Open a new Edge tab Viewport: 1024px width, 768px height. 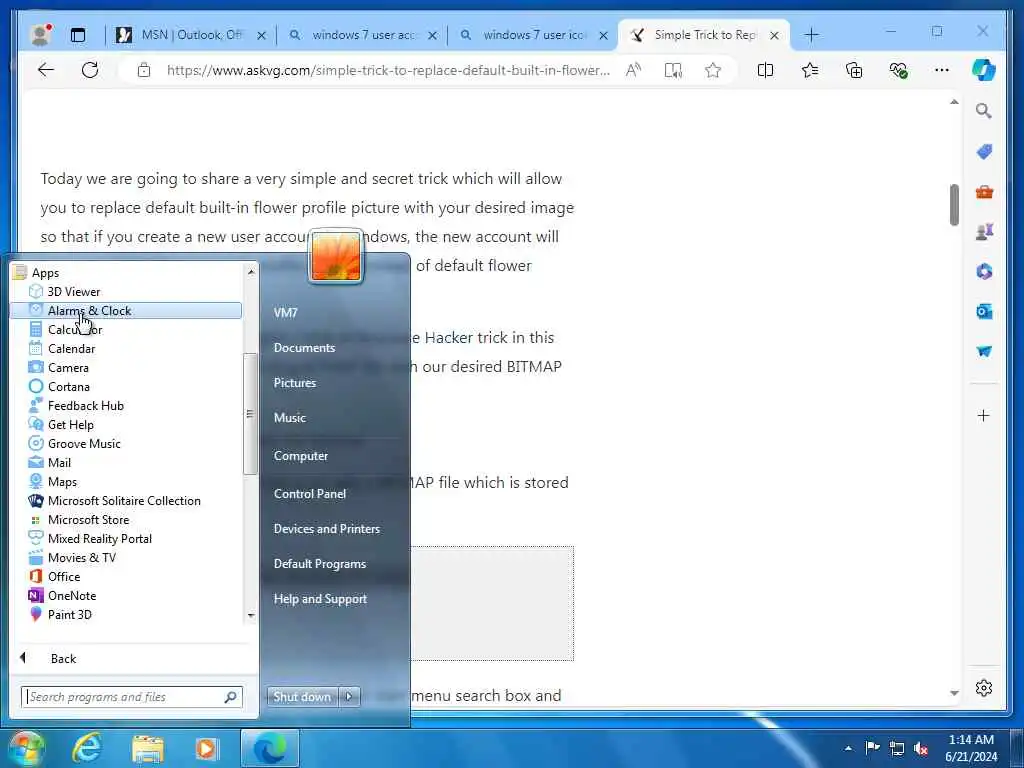point(811,35)
